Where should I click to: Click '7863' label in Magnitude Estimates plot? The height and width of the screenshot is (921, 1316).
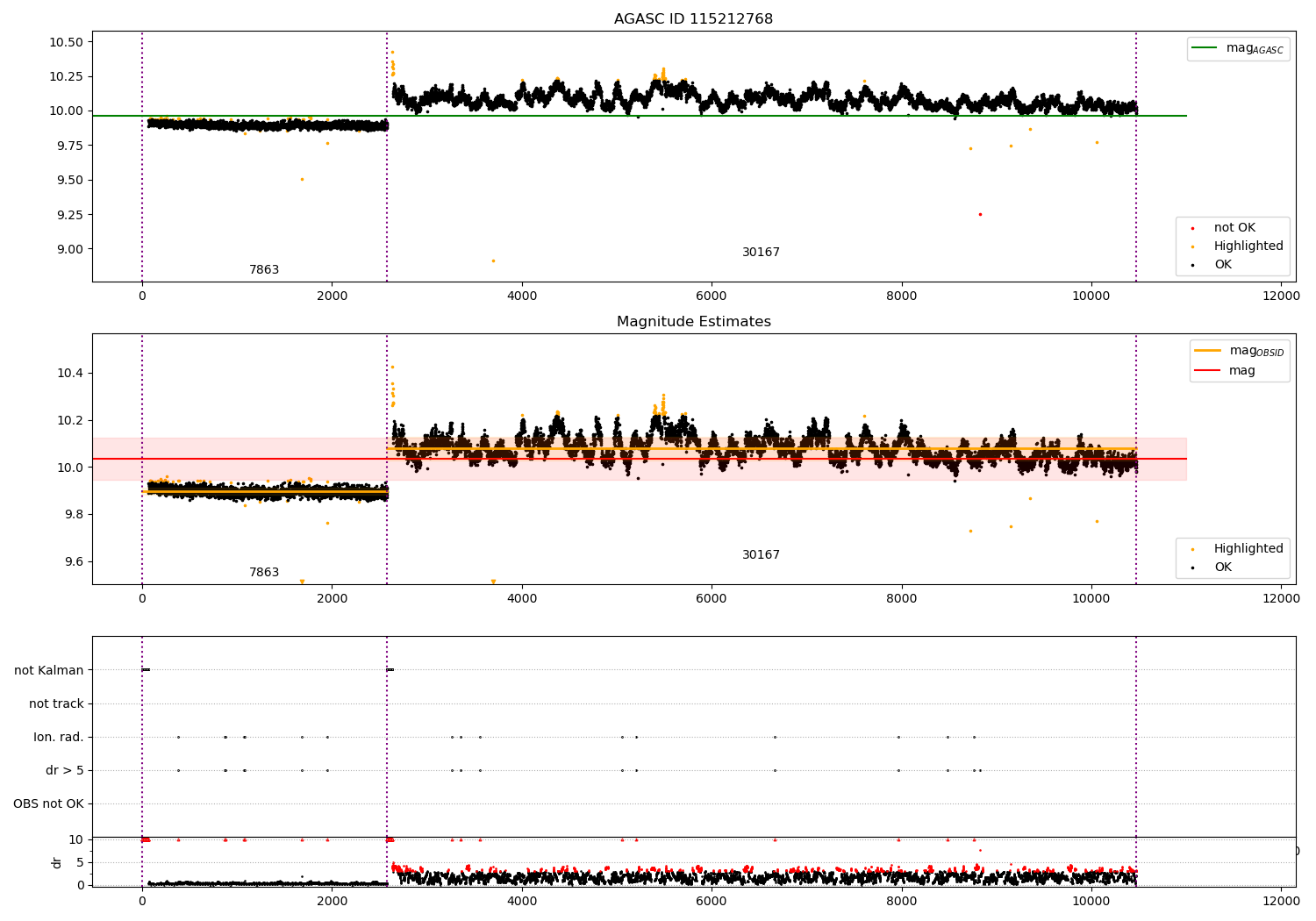tap(264, 573)
